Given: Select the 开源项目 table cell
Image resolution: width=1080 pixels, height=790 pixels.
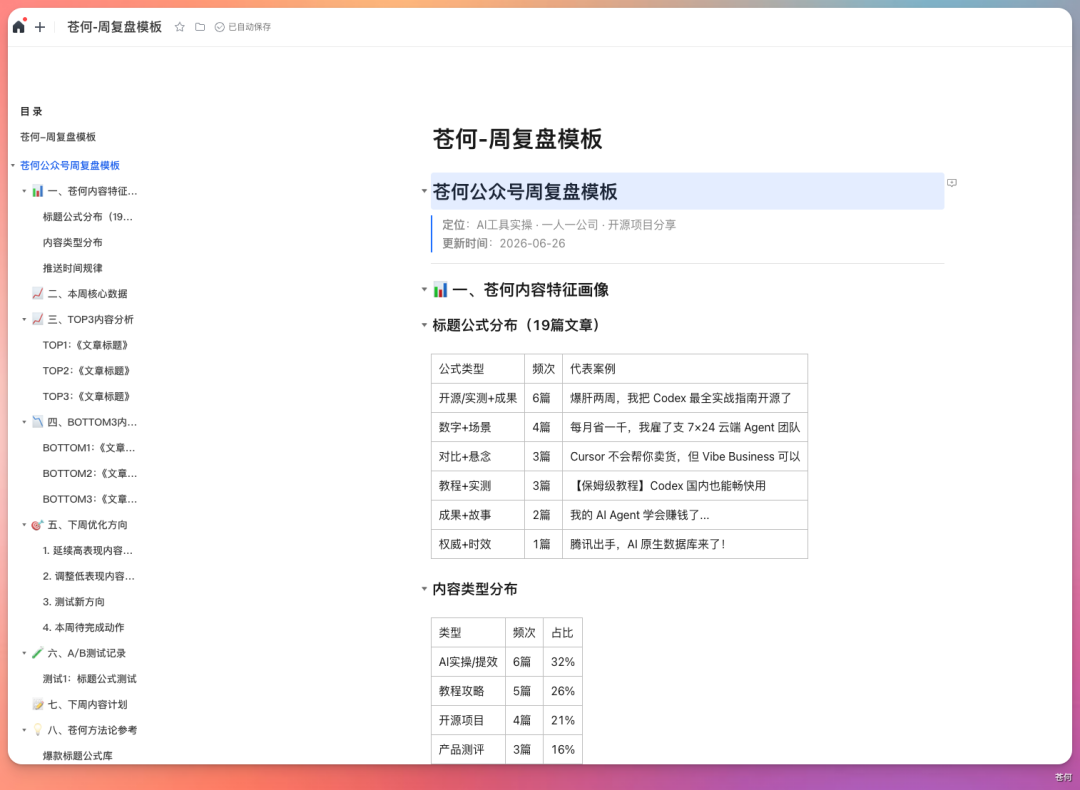Looking at the screenshot, I should point(468,720).
